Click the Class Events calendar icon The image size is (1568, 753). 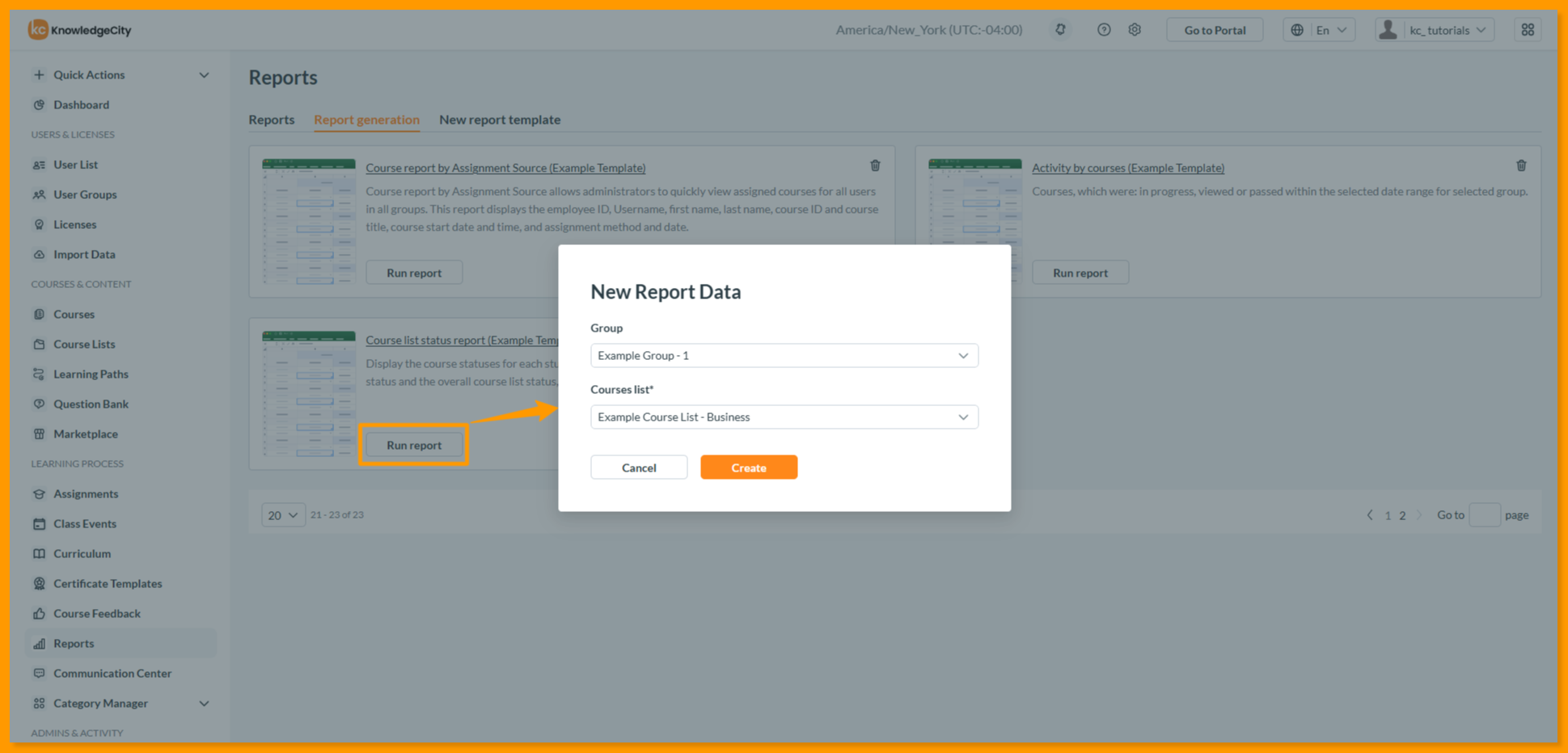click(39, 523)
